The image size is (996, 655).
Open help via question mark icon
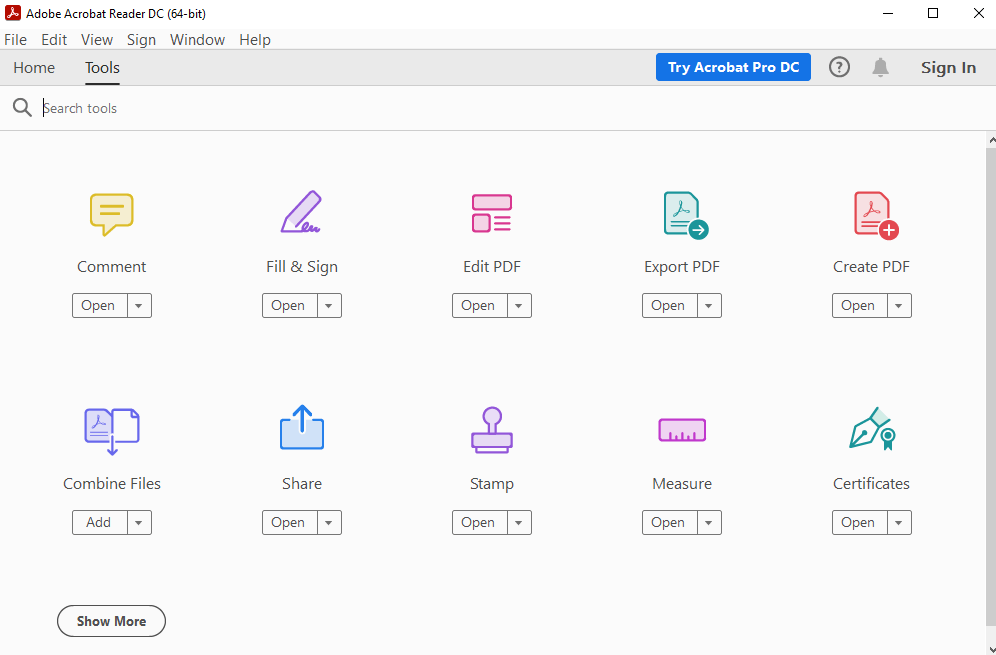[839, 67]
